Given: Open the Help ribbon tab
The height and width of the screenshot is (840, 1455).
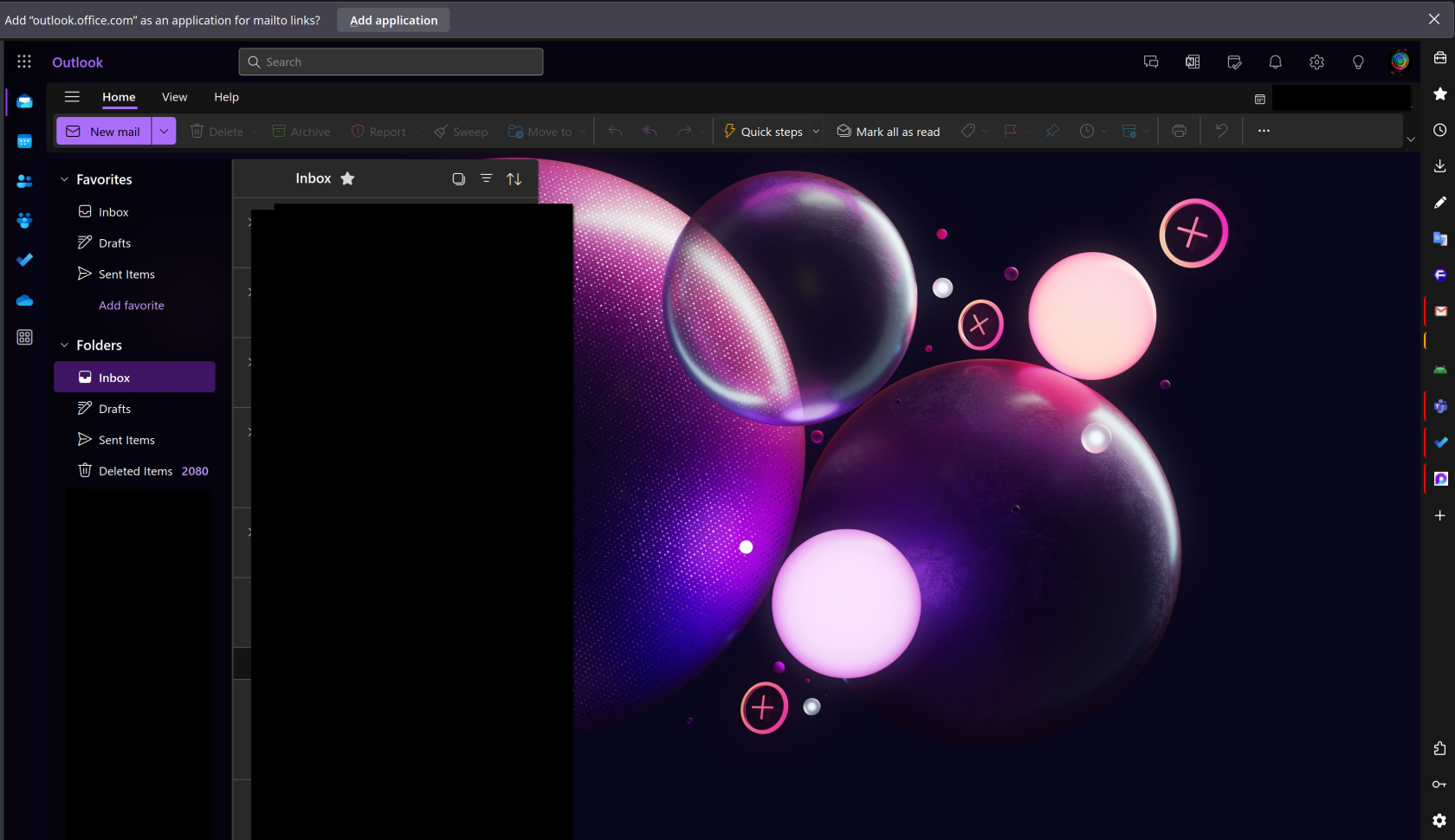Looking at the screenshot, I should point(226,97).
